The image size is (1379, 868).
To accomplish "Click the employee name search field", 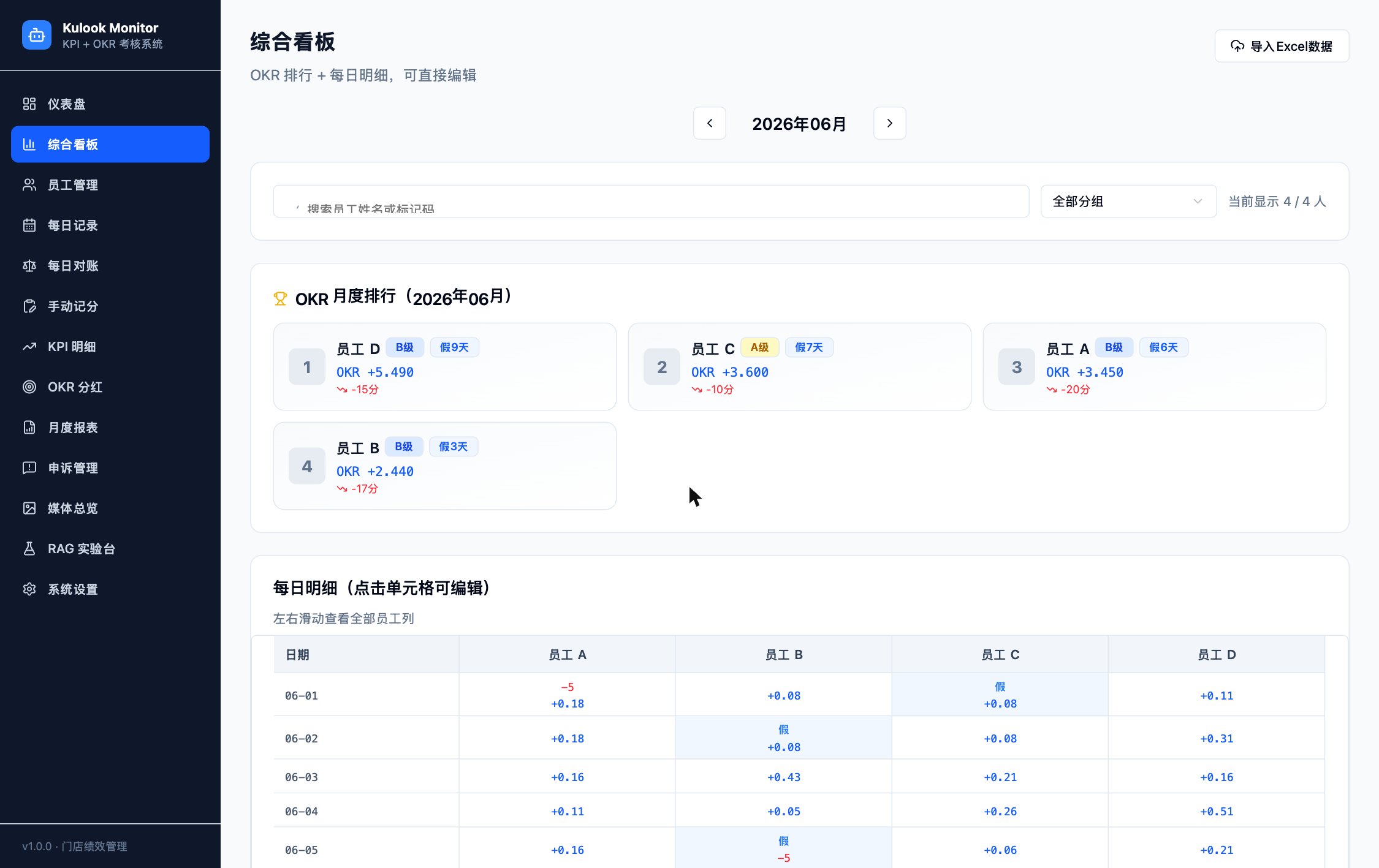I will 651,201.
